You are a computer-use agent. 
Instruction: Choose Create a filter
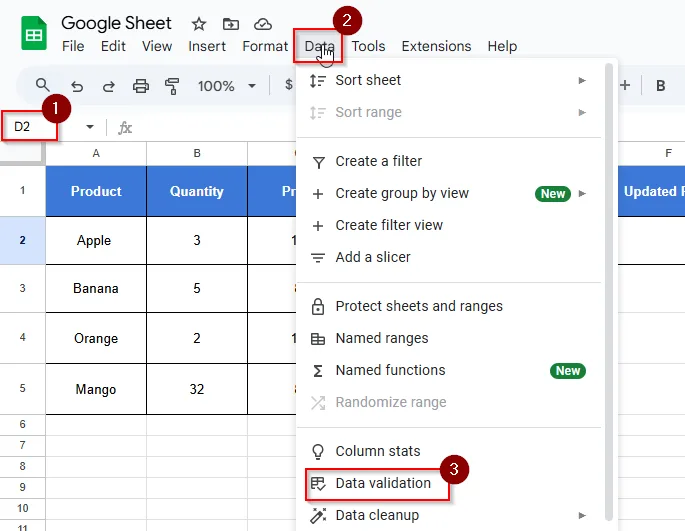click(449, 161)
